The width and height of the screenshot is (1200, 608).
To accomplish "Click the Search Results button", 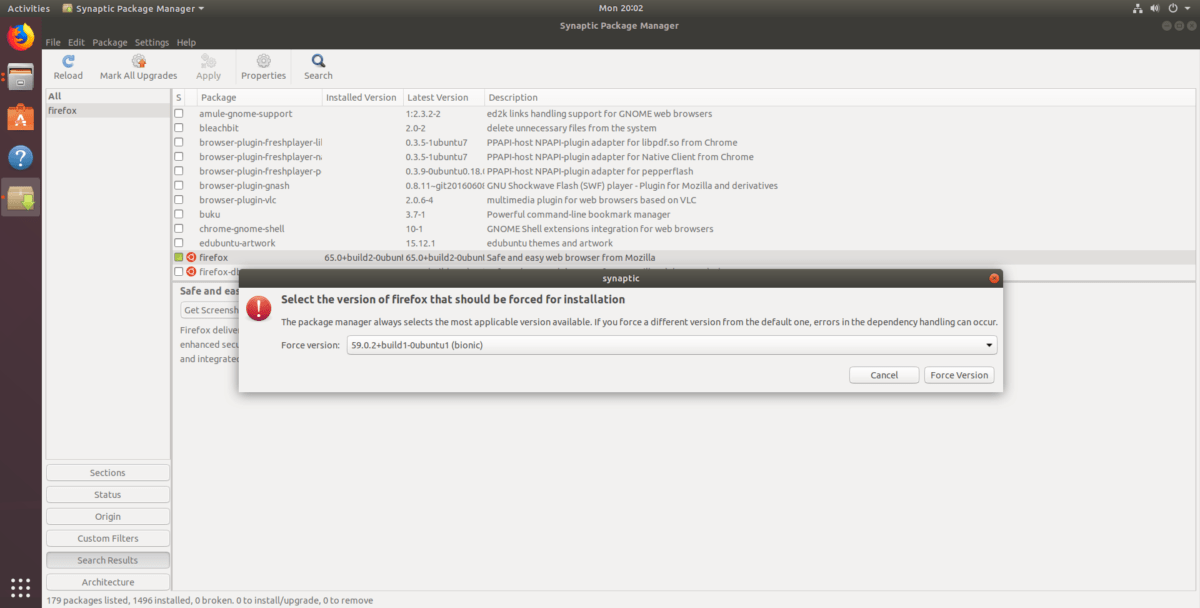I will (x=108, y=560).
